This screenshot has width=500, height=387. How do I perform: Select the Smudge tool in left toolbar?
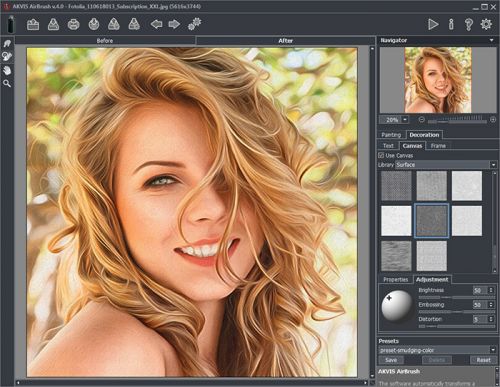[x=7, y=43]
